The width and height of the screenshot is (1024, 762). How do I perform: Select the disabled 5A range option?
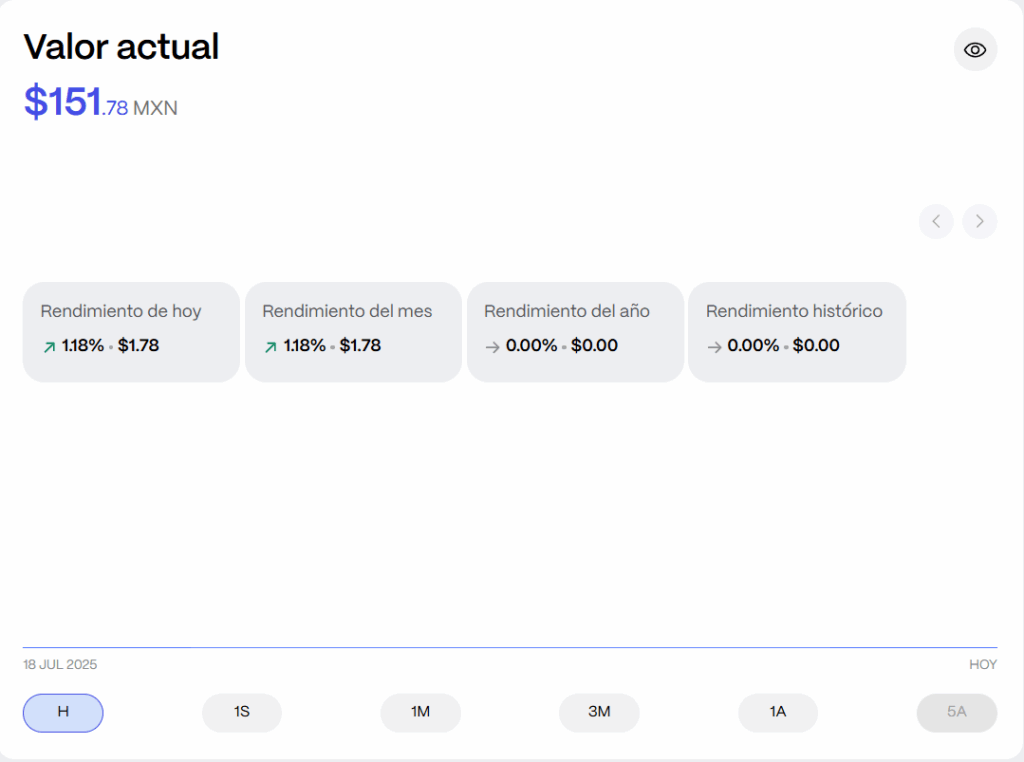(957, 713)
